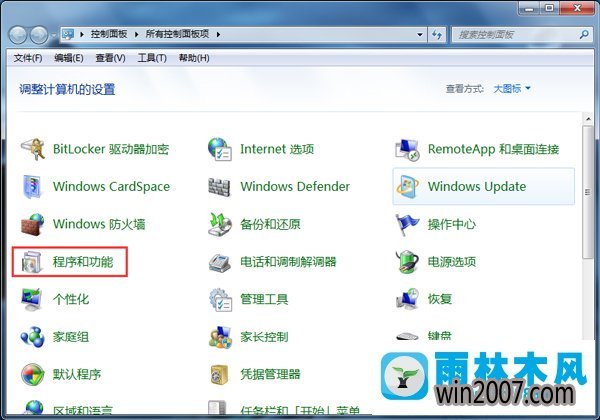
Task: Expand the arrow after 控制面板 breadcrumb
Action: pyautogui.click(x=136, y=34)
